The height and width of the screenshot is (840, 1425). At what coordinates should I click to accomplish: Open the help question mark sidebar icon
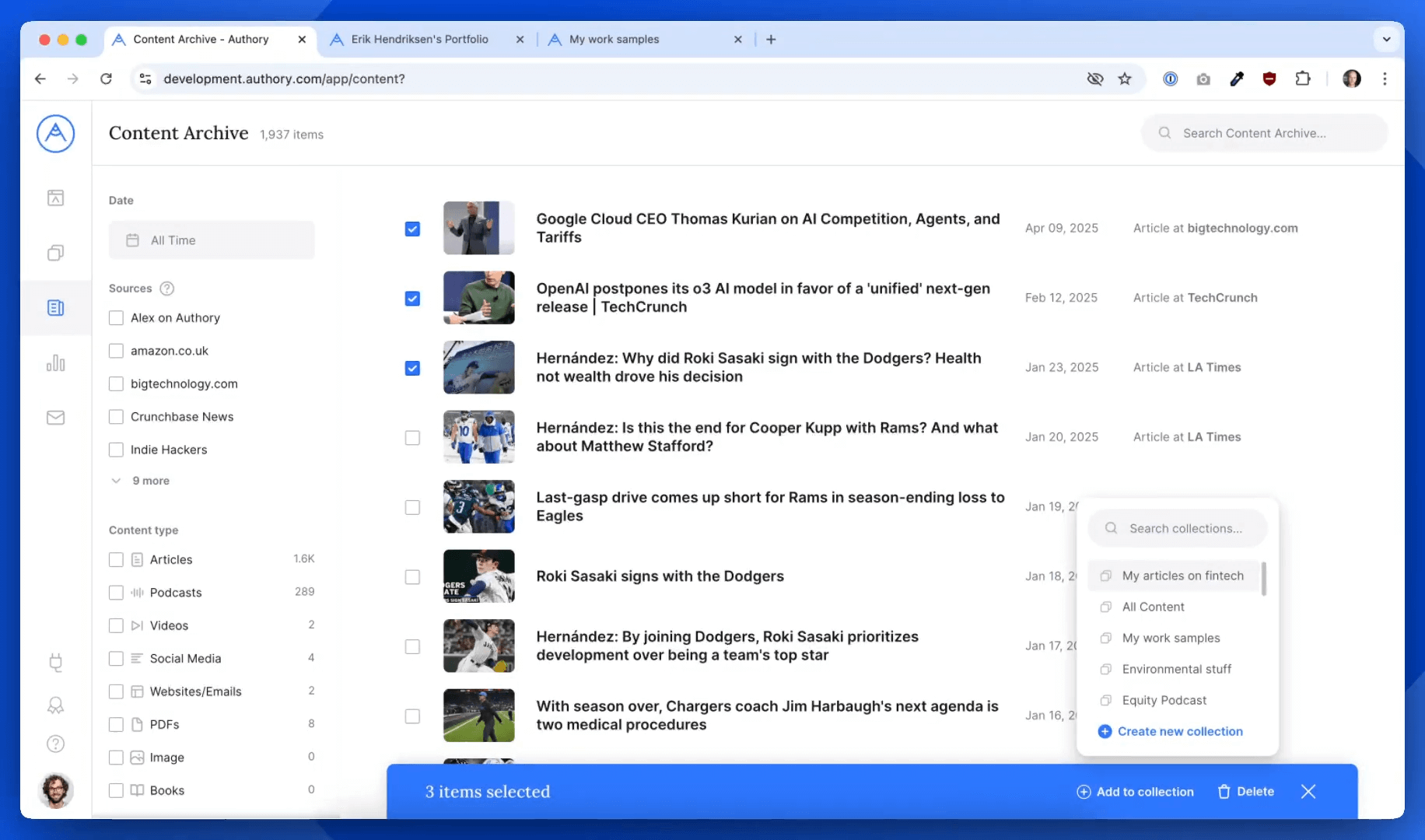point(55,744)
